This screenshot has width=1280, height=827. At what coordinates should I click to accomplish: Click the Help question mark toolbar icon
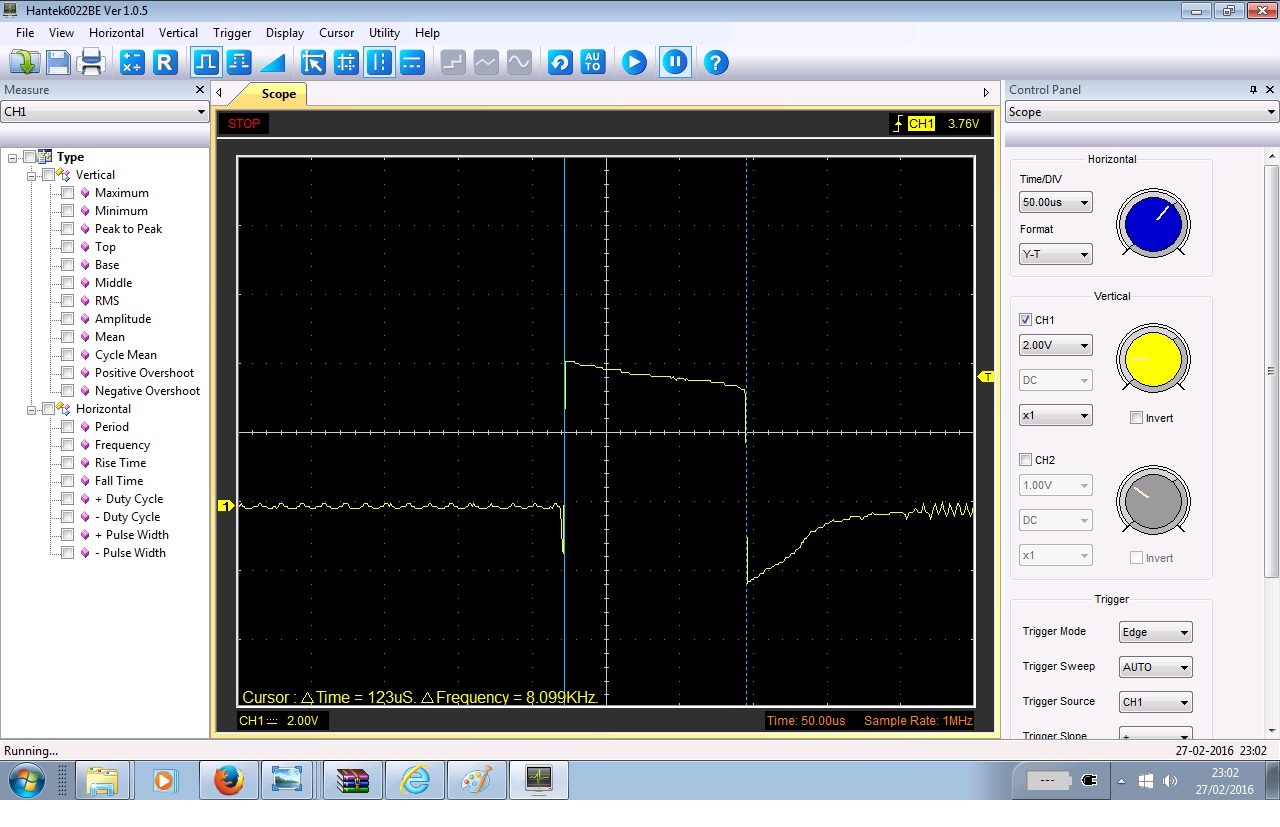[715, 62]
